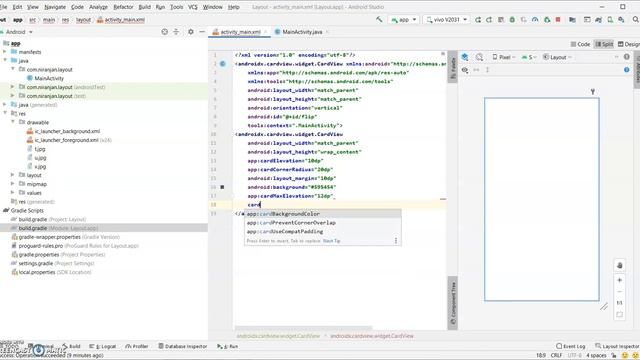Open the Navigate menu
The width and height of the screenshot is (640, 360).
tap(55, 7)
